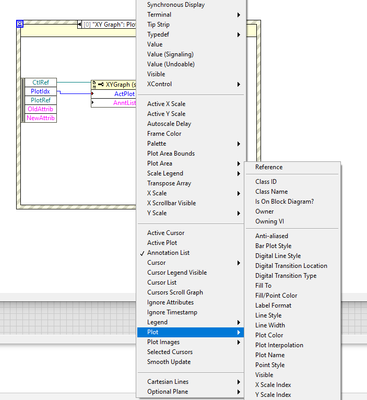Expand the Terminal submenu
Image resolution: width=367 pixels, height=400 pixels.
coord(191,15)
